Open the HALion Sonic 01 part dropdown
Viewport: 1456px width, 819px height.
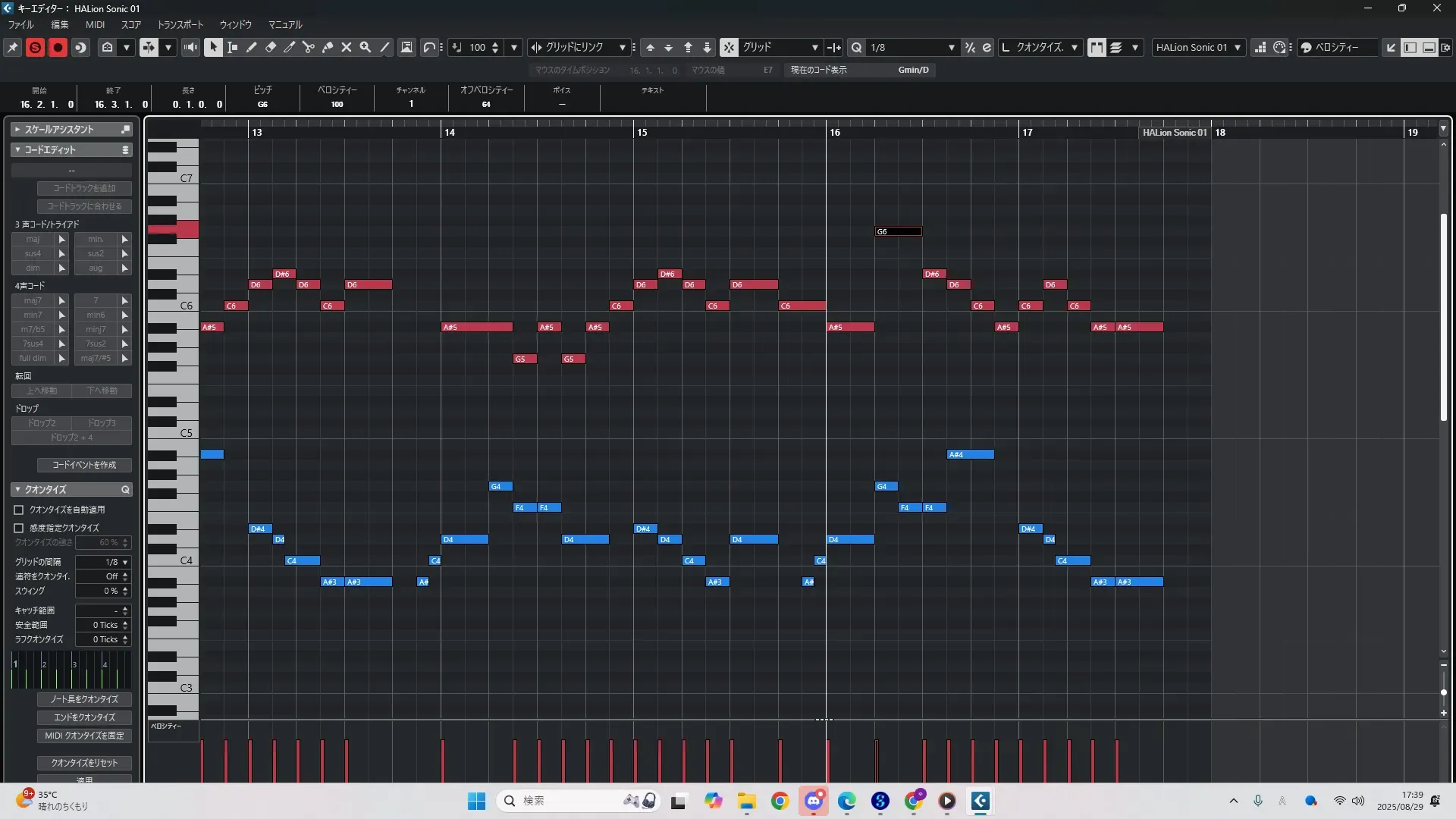coord(1237,47)
